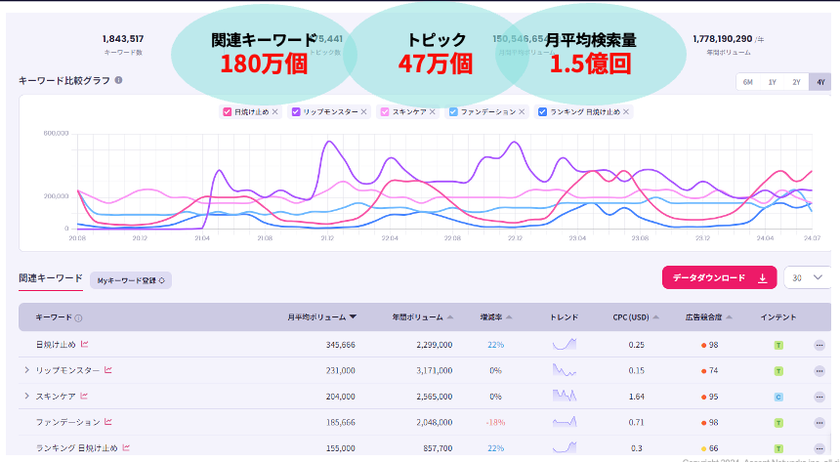Screen dimensions: 840x462
Task: Click the リップモンスター keyword text
Action: pos(68,370)
